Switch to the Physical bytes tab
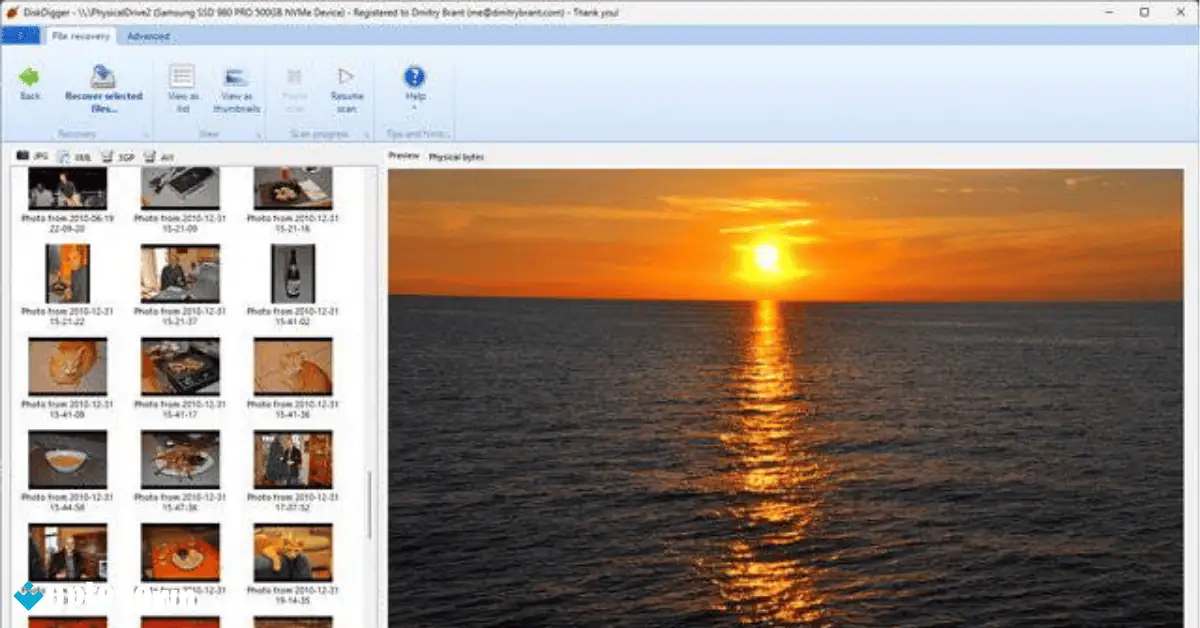The height and width of the screenshot is (628, 1200). pyautogui.click(x=456, y=156)
